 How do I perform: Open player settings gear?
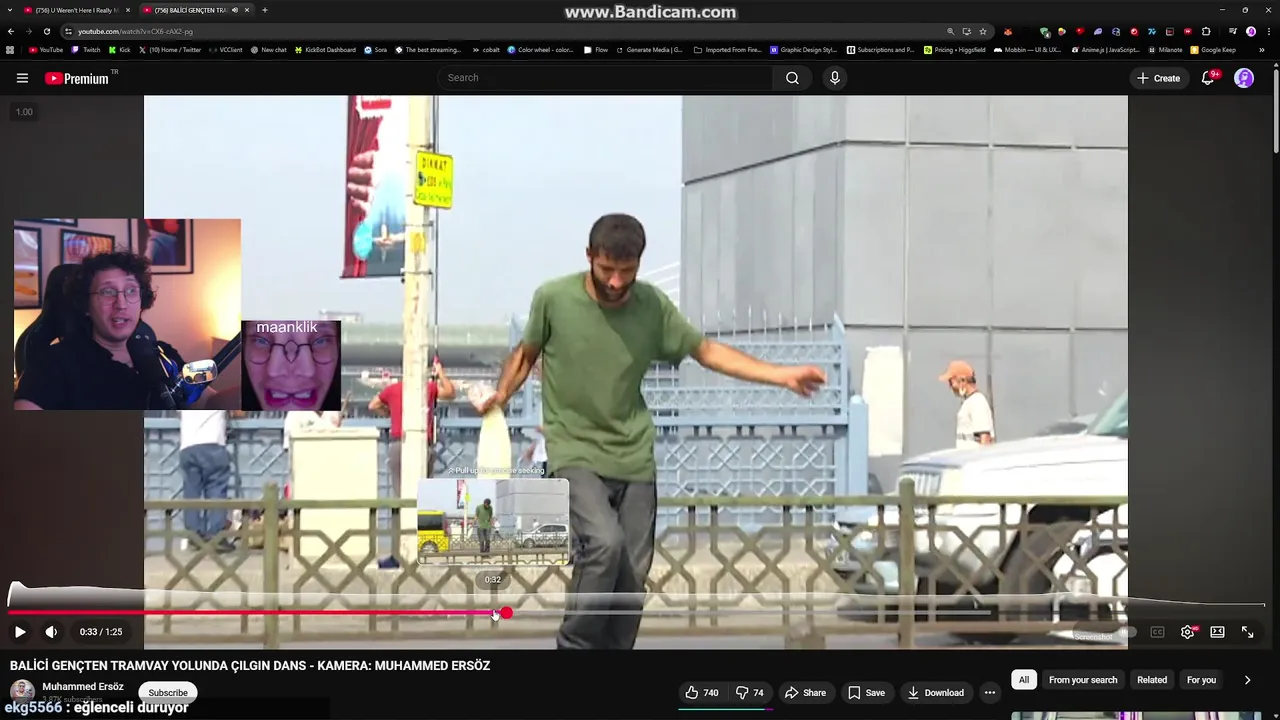(1187, 632)
